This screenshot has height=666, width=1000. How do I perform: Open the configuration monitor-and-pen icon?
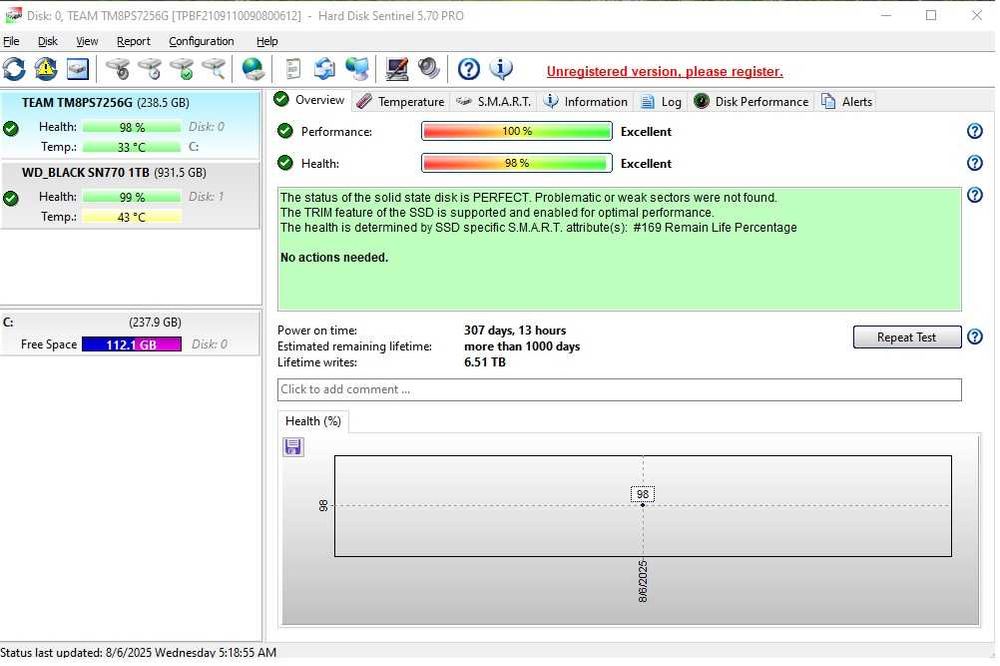(x=397, y=69)
